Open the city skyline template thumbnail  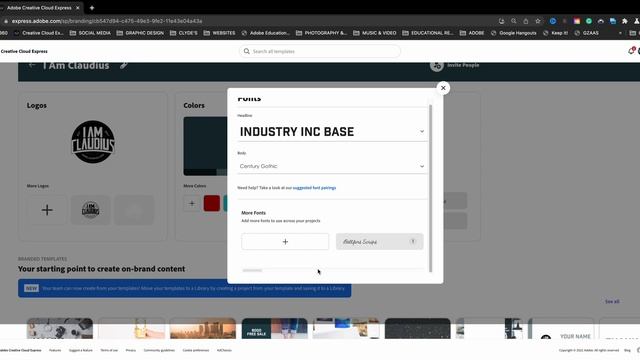(x=203, y=329)
